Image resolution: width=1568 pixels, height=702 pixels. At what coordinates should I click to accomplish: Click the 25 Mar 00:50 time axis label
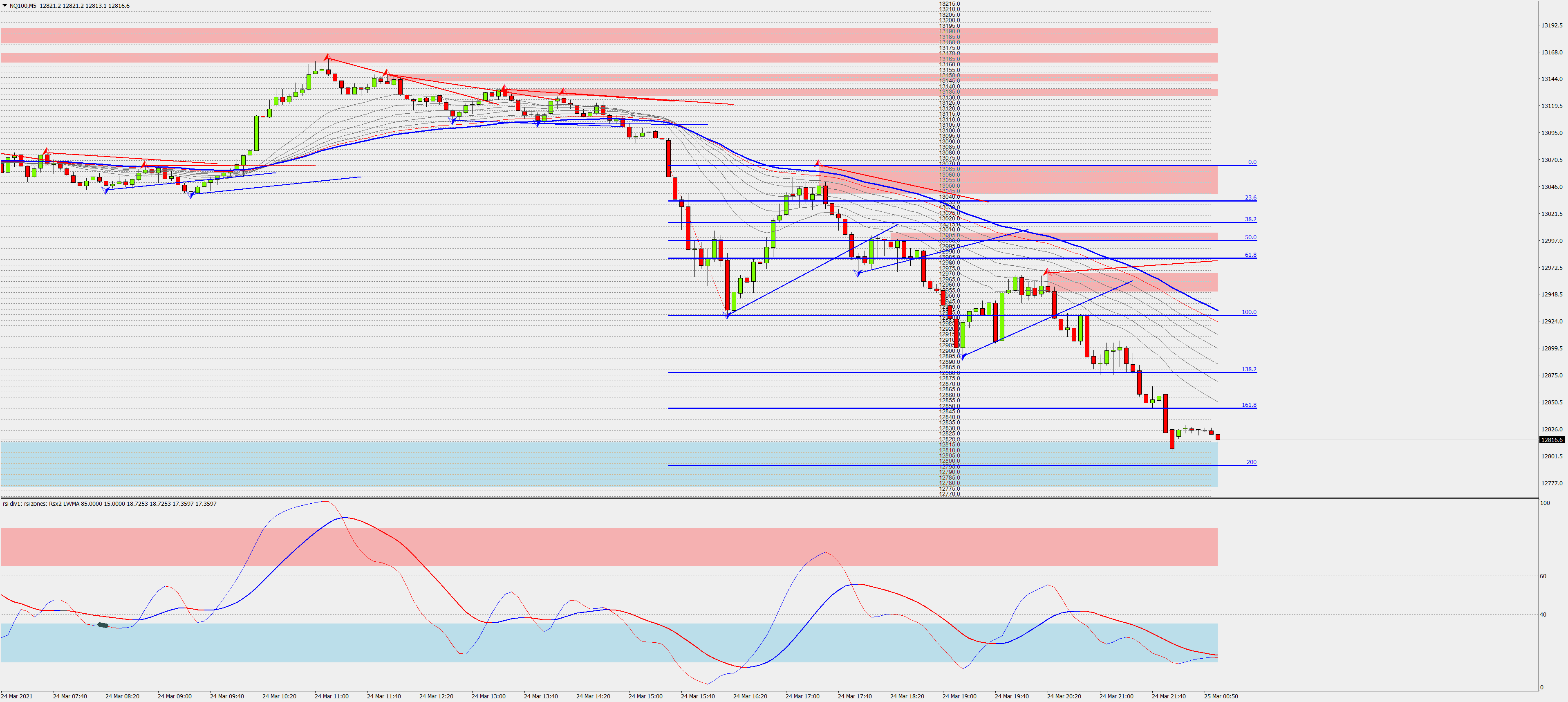1221,696
